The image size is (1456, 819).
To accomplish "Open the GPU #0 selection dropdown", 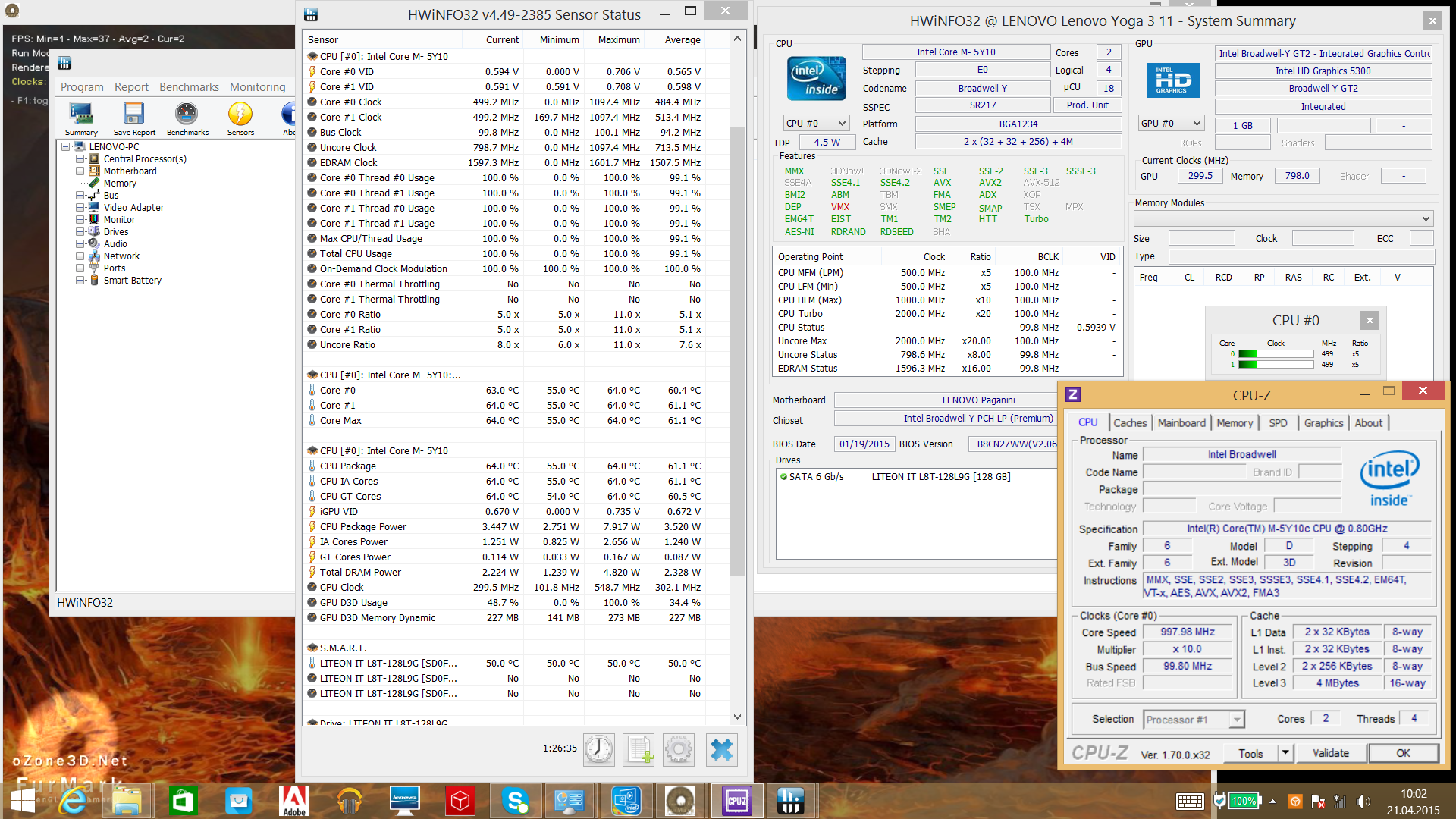I will coord(1171,123).
